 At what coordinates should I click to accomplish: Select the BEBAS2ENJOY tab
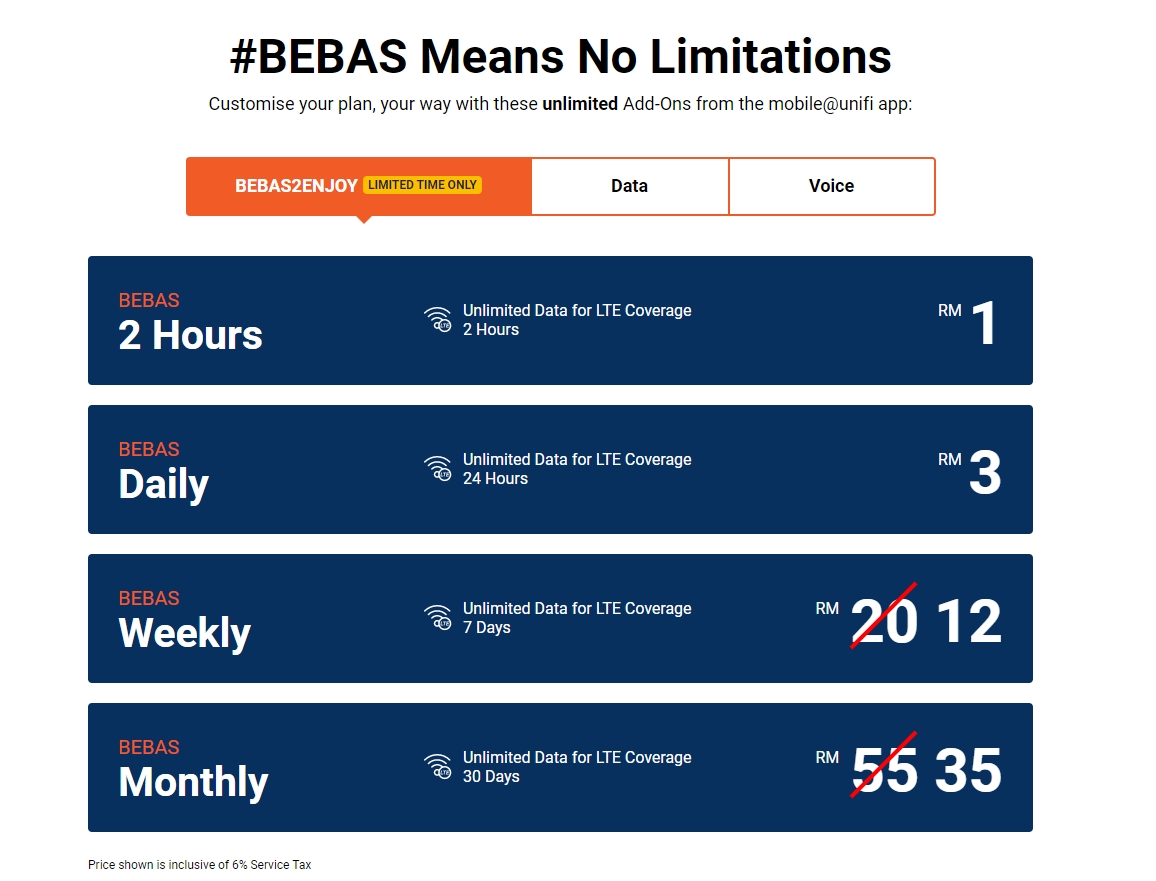tap(296, 186)
